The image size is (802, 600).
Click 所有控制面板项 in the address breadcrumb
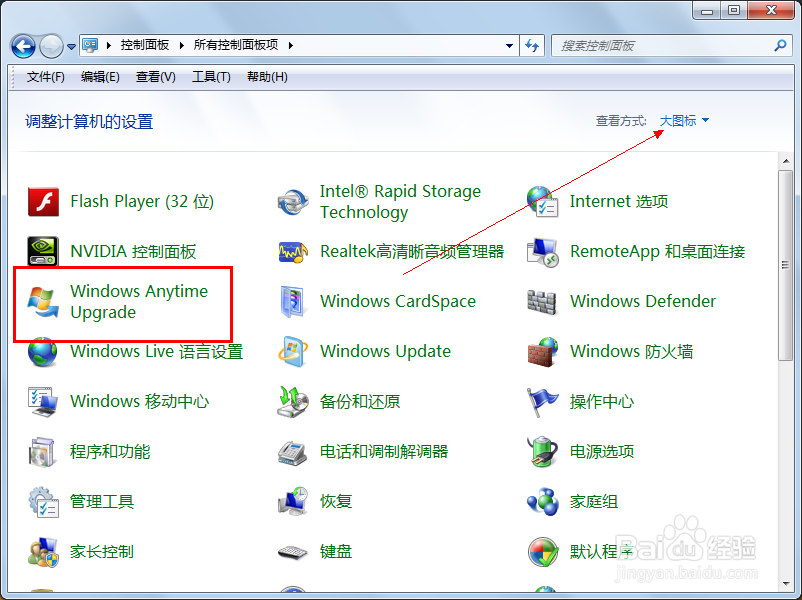click(236, 45)
